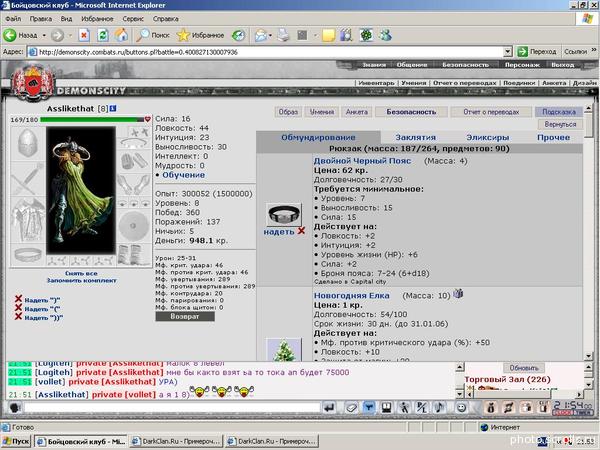600x450 pixels.
Task: Remove the Надеть "))" set with red X
Action: click(18, 316)
